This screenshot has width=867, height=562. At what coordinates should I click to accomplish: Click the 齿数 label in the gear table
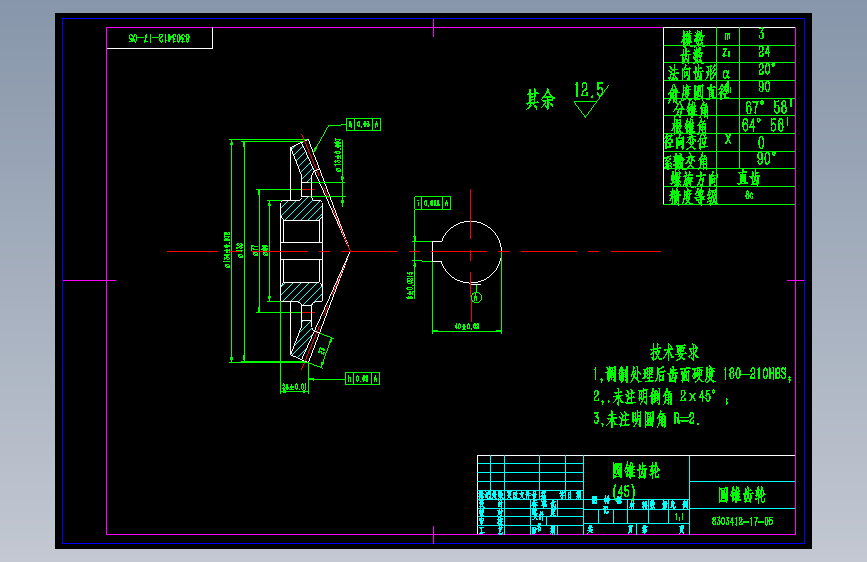click(x=691, y=55)
